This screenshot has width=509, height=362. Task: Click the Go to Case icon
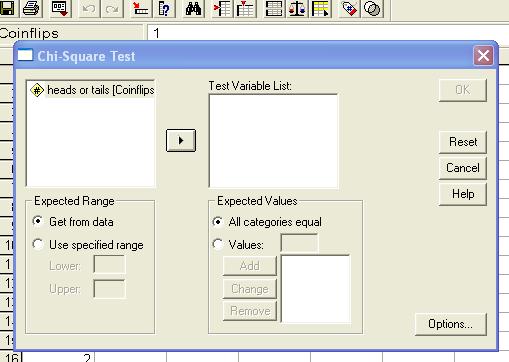coord(140,8)
